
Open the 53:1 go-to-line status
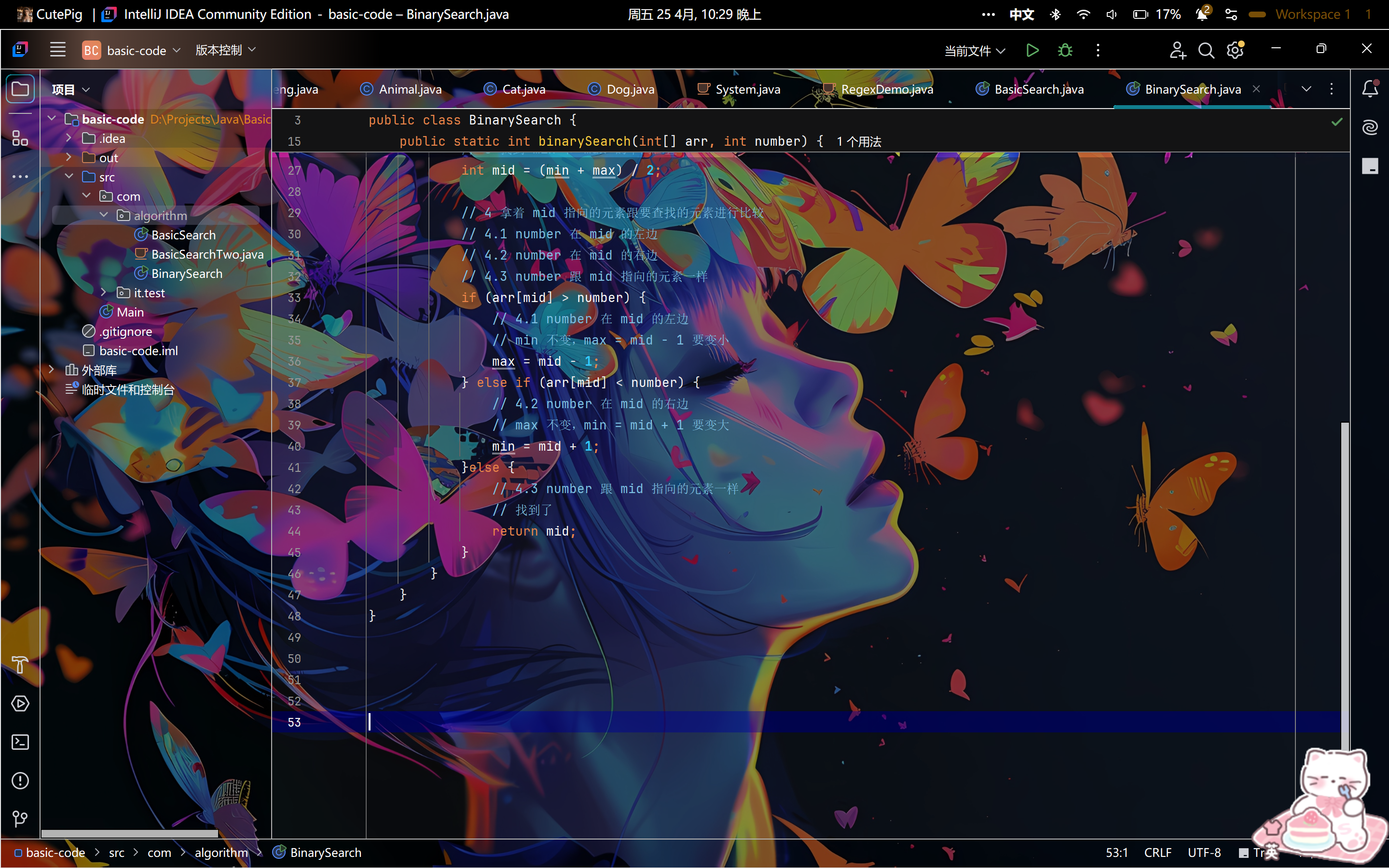pyautogui.click(x=1117, y=853)
